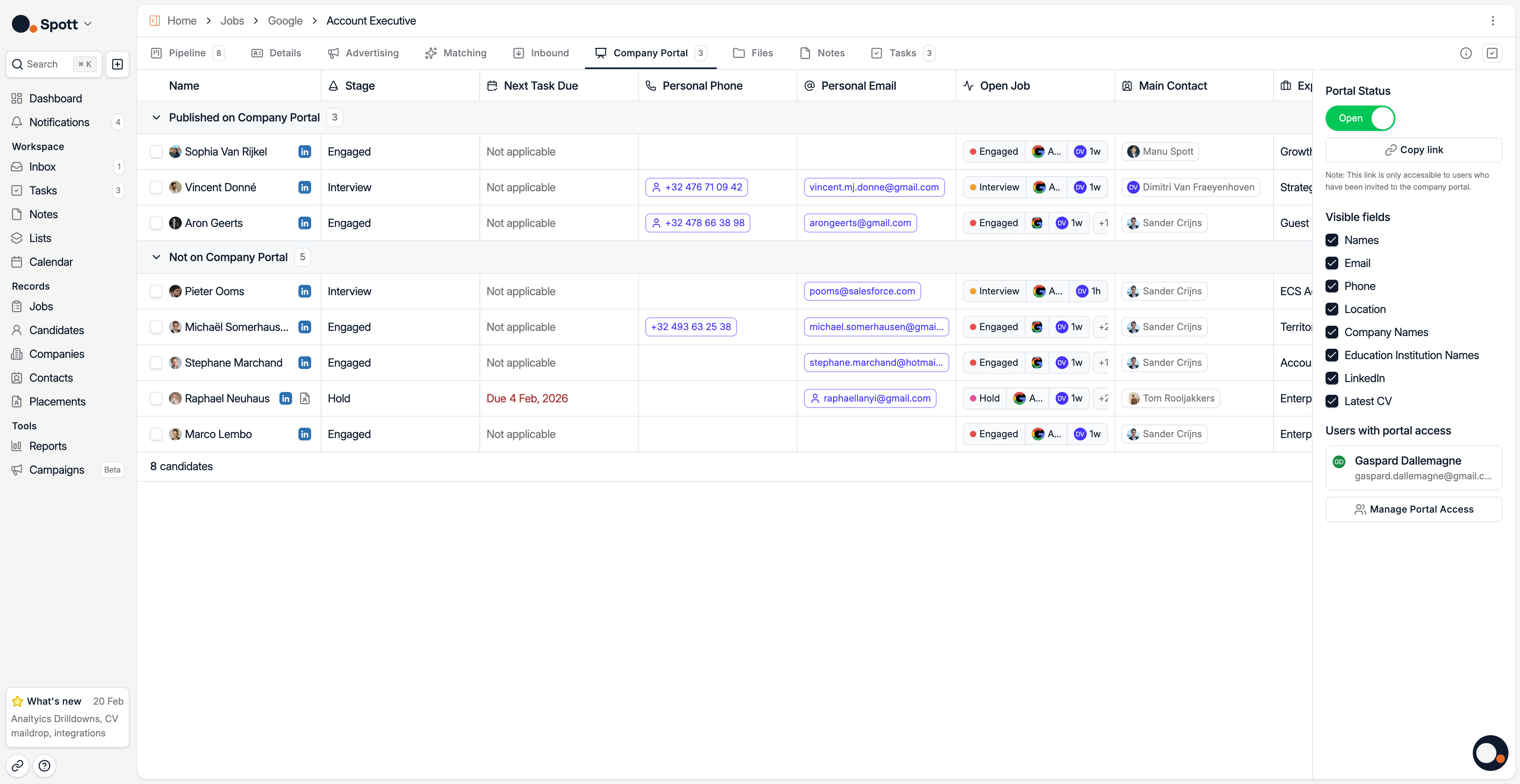Uncheck the Education Institution Names field
The image size is (1520, 784).
click(1332, 355)
